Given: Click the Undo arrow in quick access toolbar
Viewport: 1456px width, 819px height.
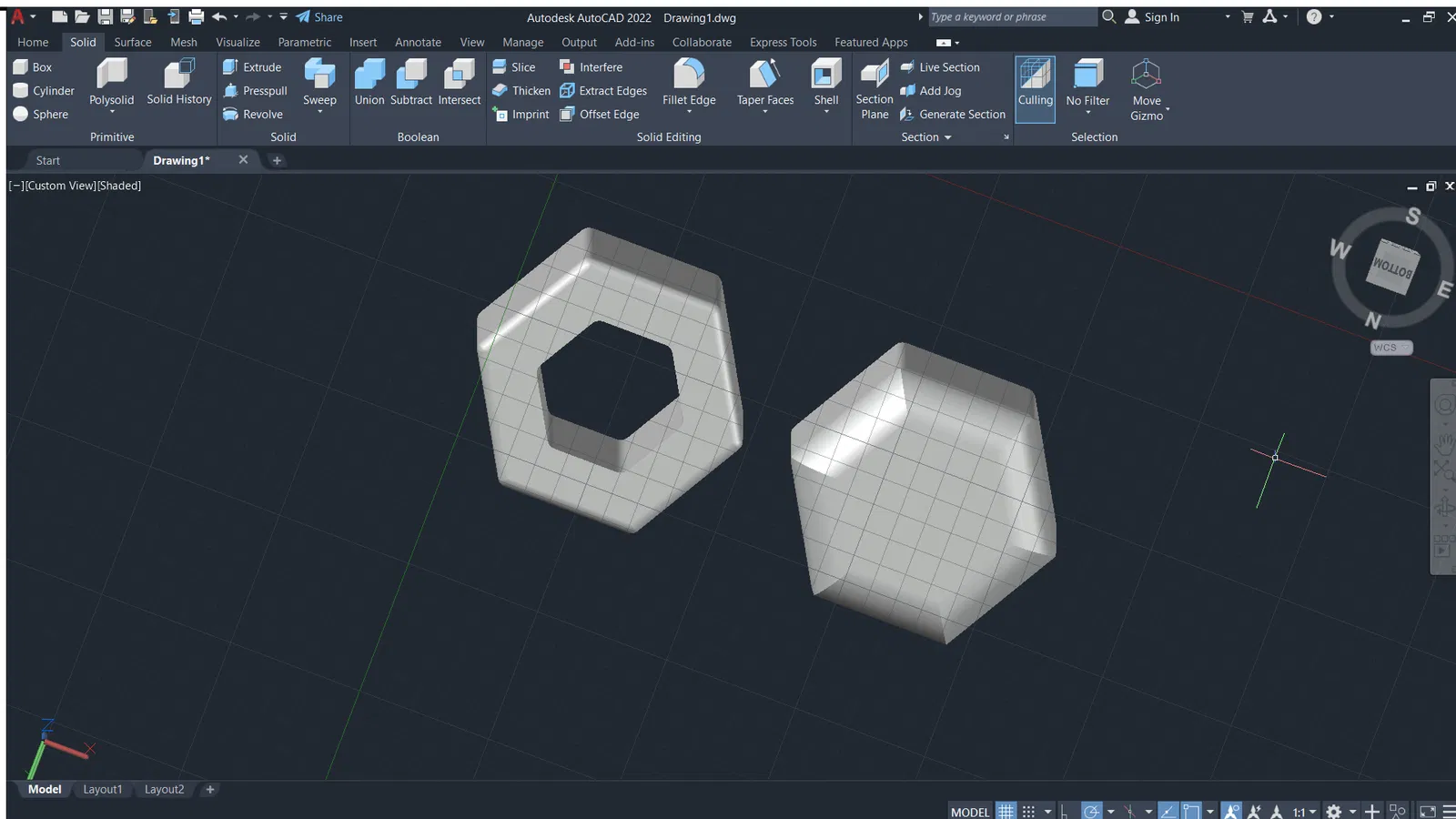Looking at the screenshot, I should (219, 17).
